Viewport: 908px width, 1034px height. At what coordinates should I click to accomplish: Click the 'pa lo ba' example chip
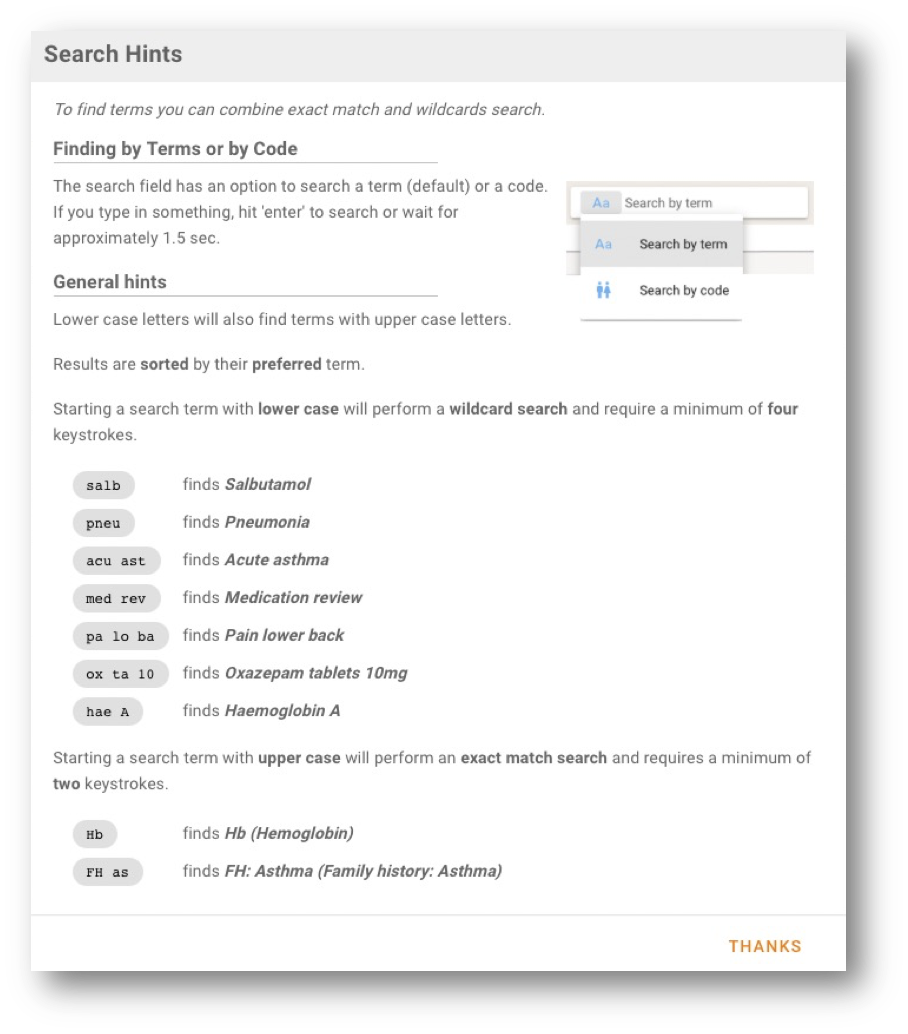click(x=120, y=636)
